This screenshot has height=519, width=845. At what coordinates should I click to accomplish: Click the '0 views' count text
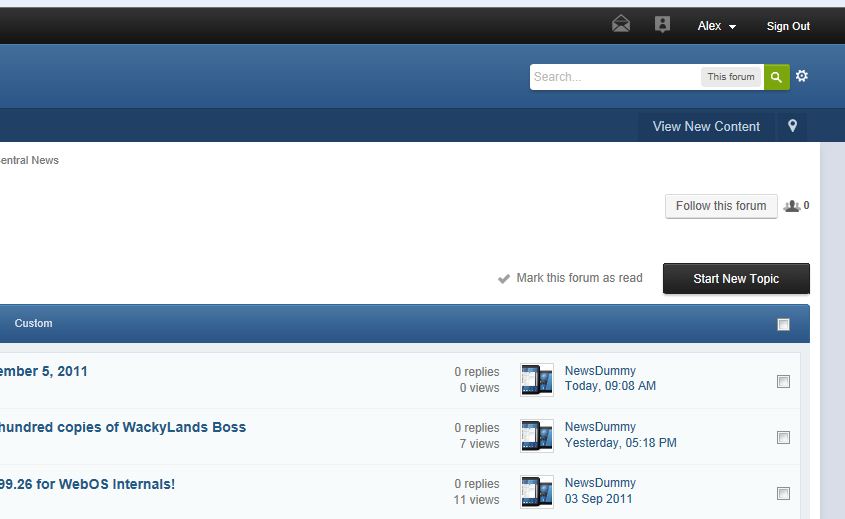coord(479,387)
